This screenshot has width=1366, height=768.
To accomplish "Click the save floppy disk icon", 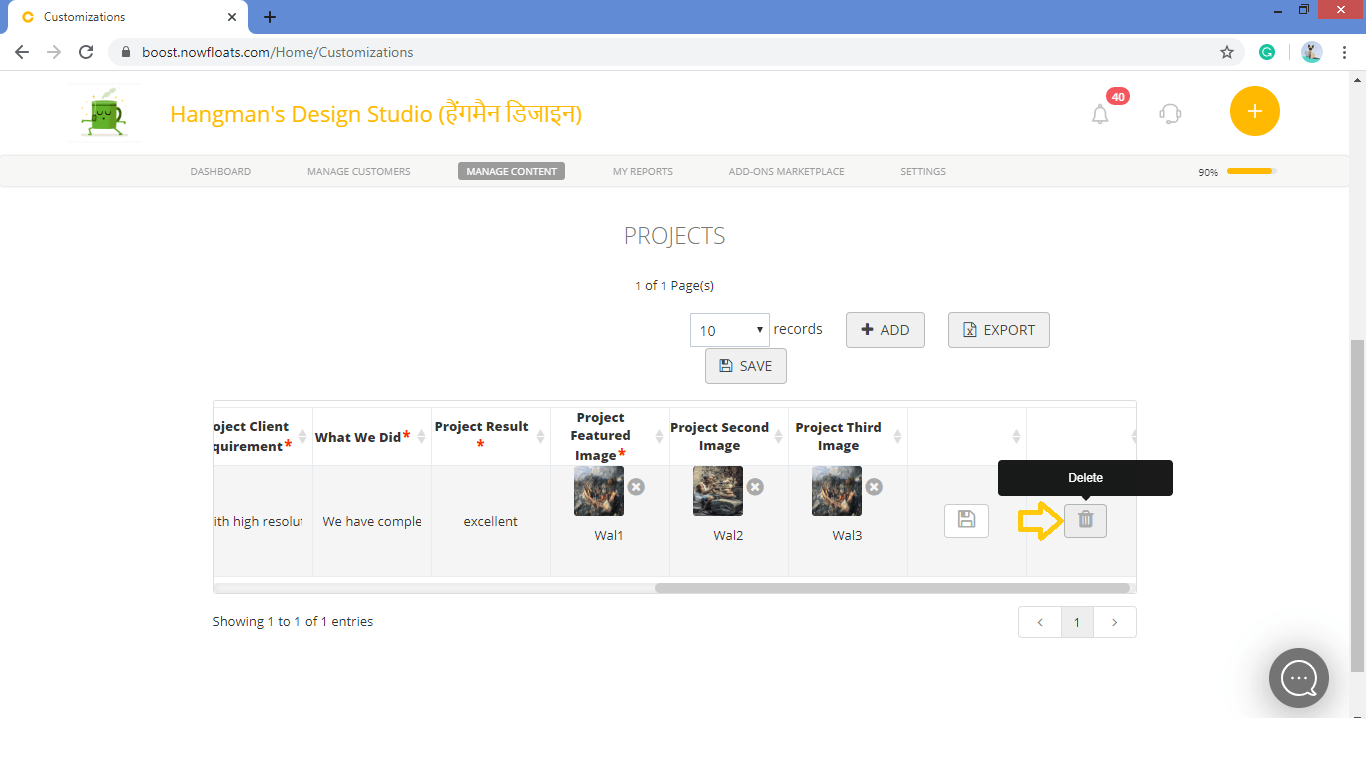I will coord(966,520).
